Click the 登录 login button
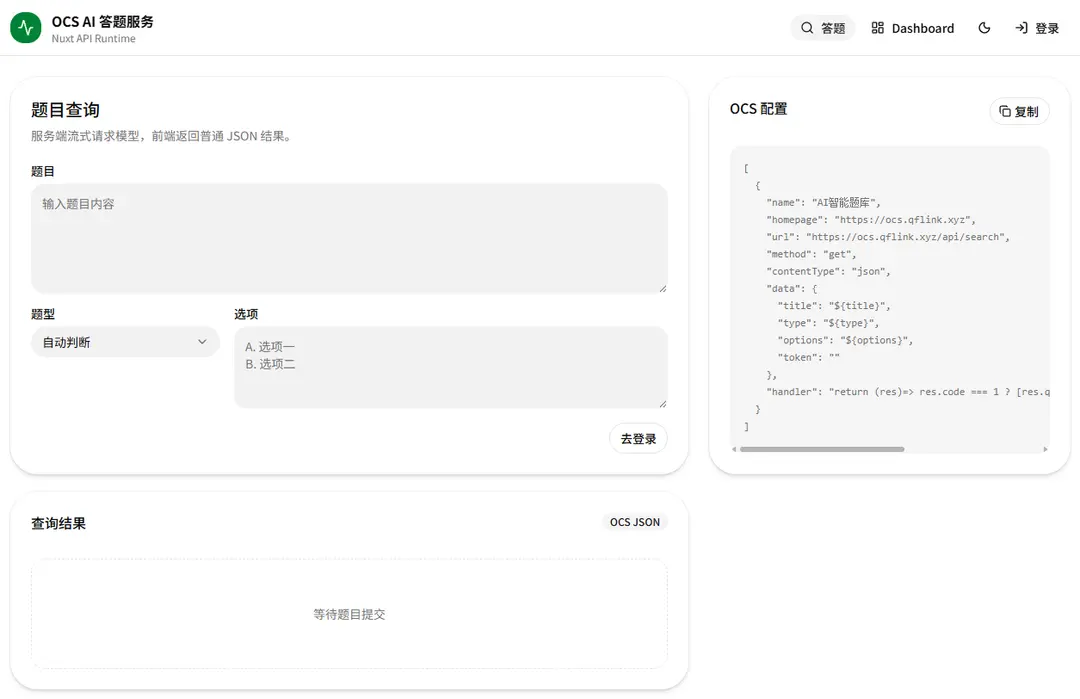 1037,28
